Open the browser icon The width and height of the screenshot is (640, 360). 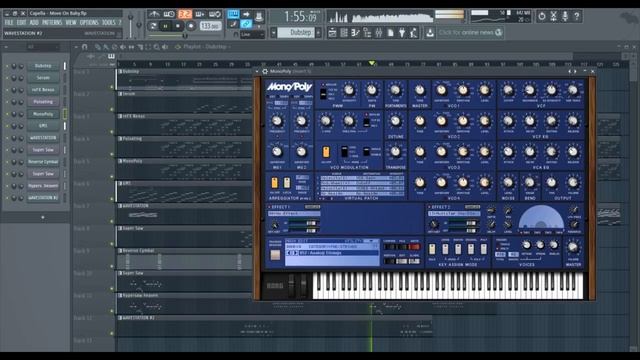point(367,33)
